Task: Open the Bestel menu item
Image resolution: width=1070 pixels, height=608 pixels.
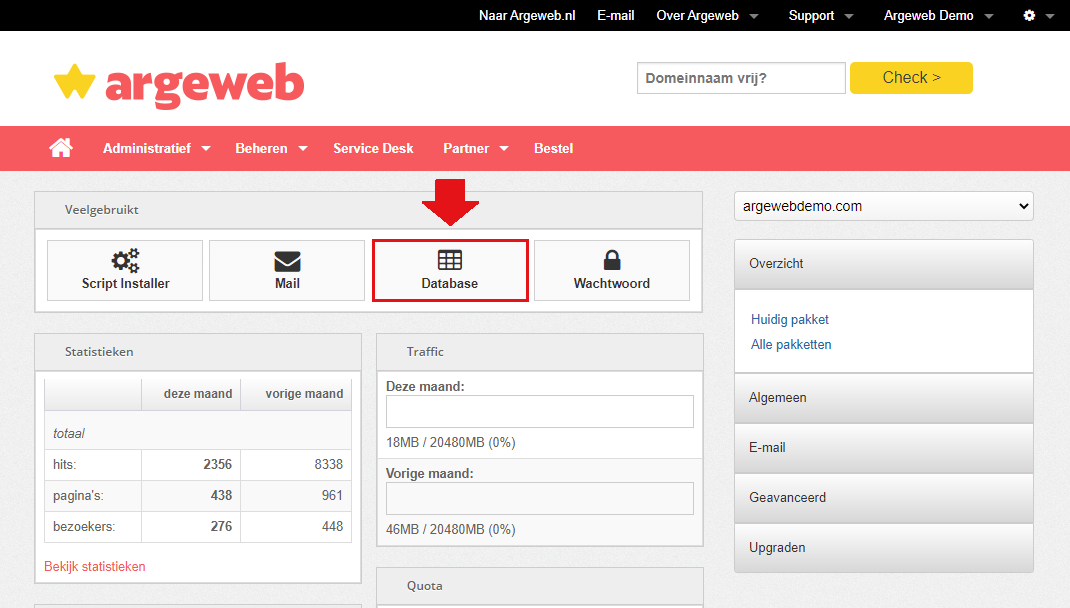Action: point(553,148)
